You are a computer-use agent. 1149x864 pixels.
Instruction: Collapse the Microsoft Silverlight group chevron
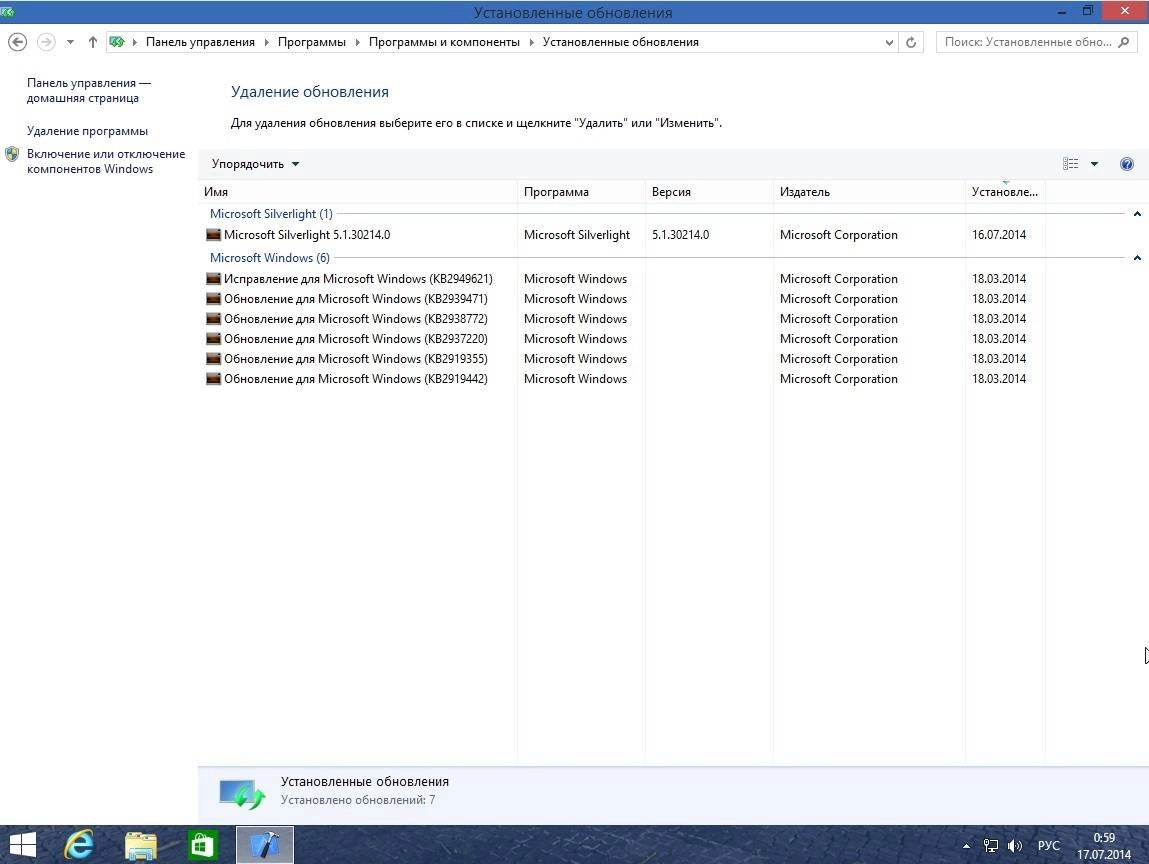pos(1137,214)
